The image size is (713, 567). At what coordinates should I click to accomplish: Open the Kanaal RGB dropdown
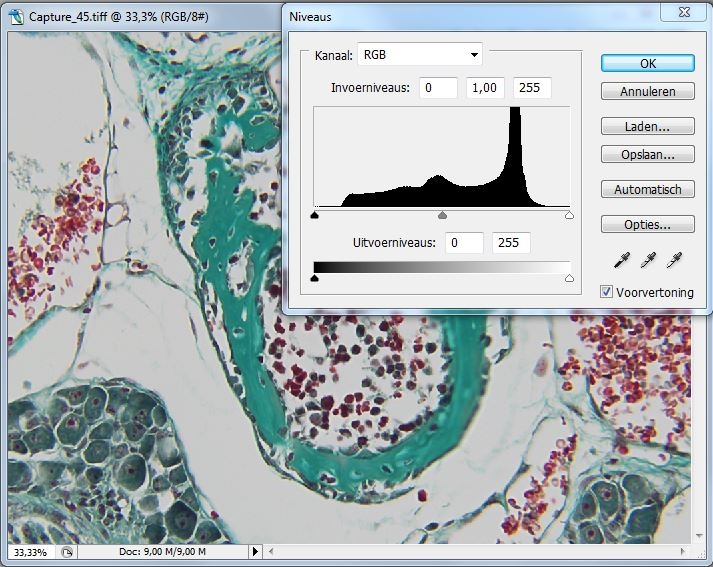(420, 54)
